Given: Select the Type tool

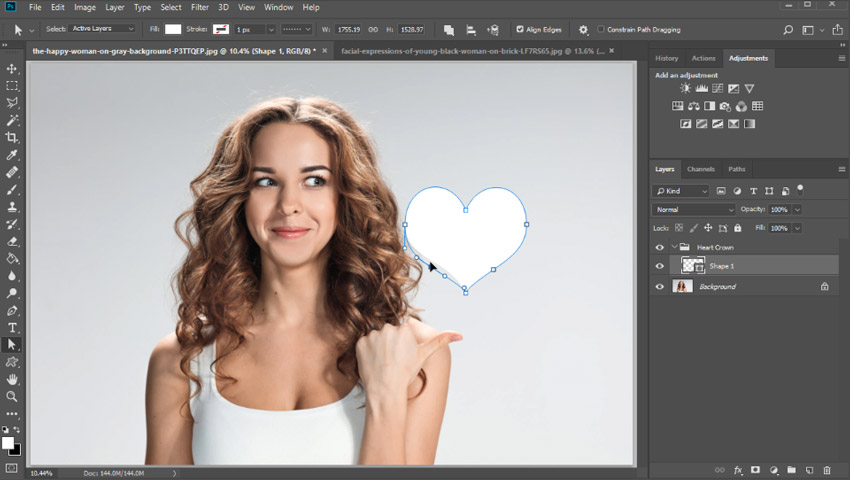Looking at the screenshot, I should coord(12,327).
